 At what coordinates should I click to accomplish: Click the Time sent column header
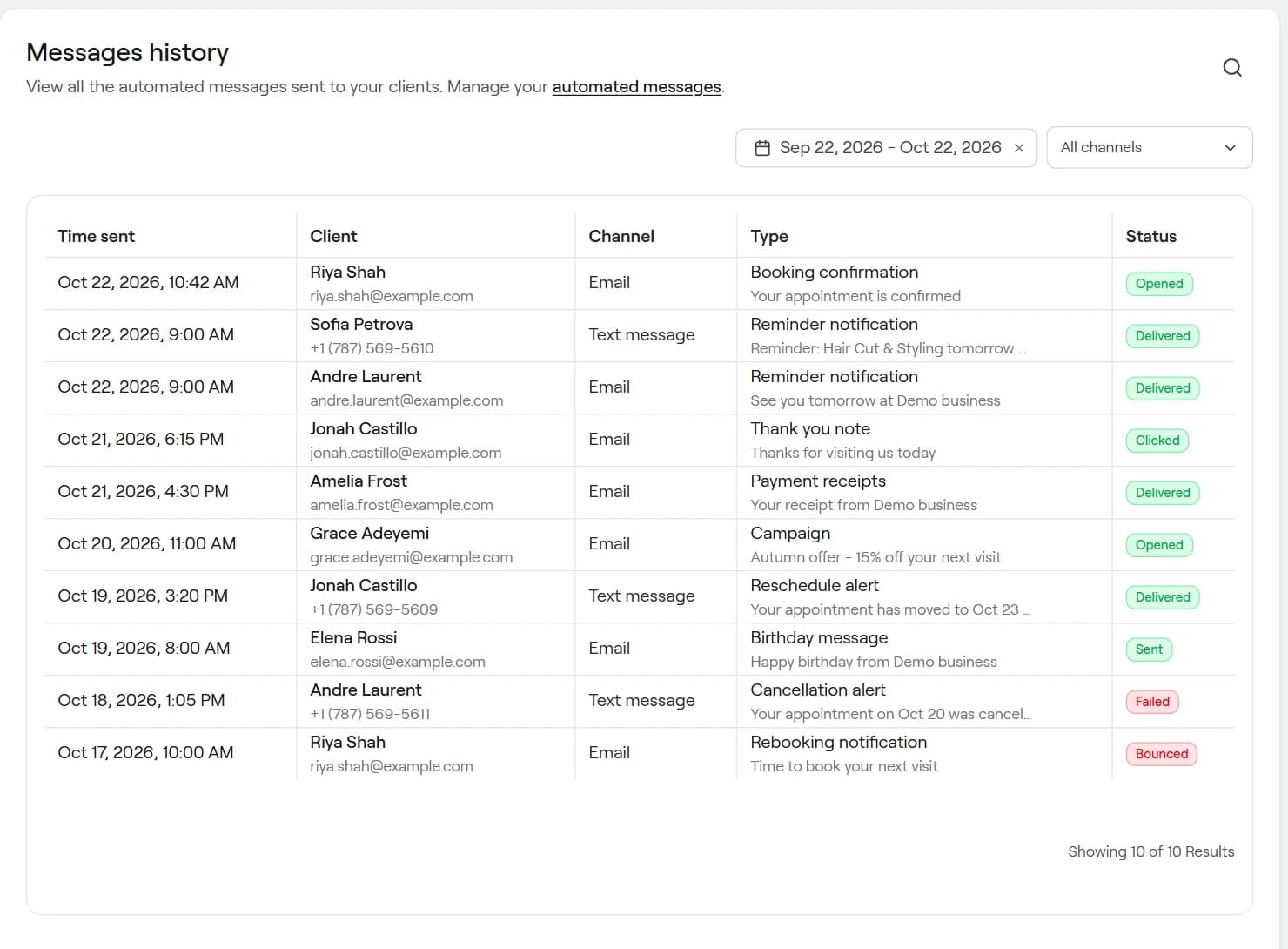tap(96, 236)
